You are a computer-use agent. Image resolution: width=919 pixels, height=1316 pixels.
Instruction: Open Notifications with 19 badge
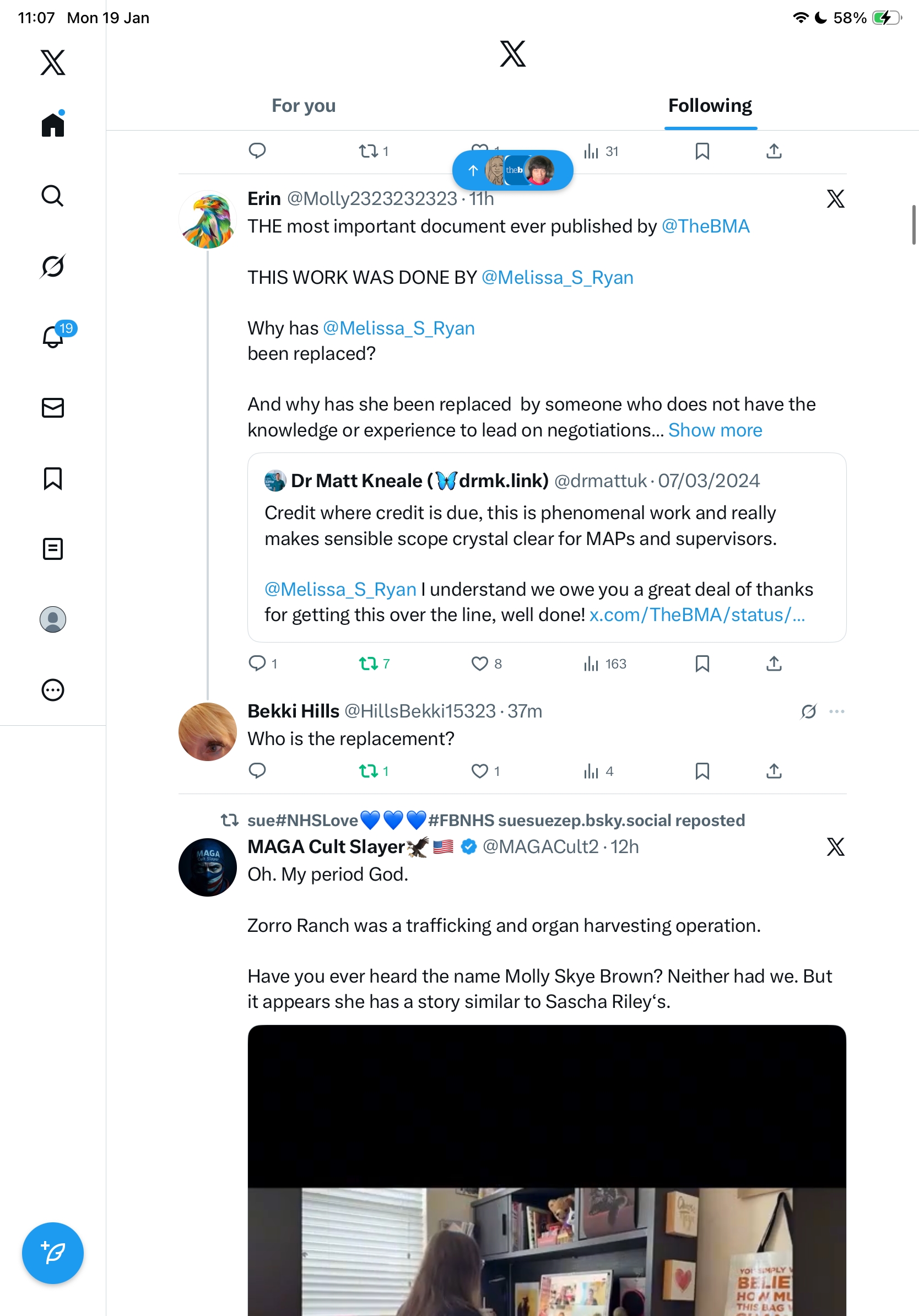coord(54,337)
